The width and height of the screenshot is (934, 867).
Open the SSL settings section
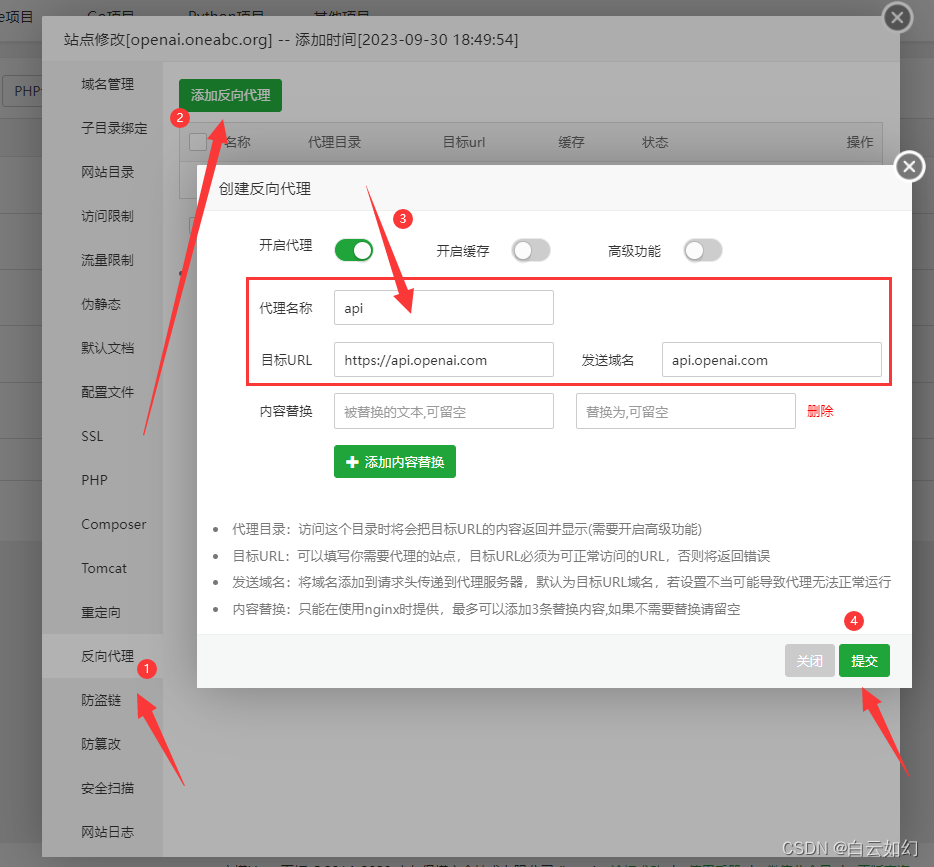(93, 436)
